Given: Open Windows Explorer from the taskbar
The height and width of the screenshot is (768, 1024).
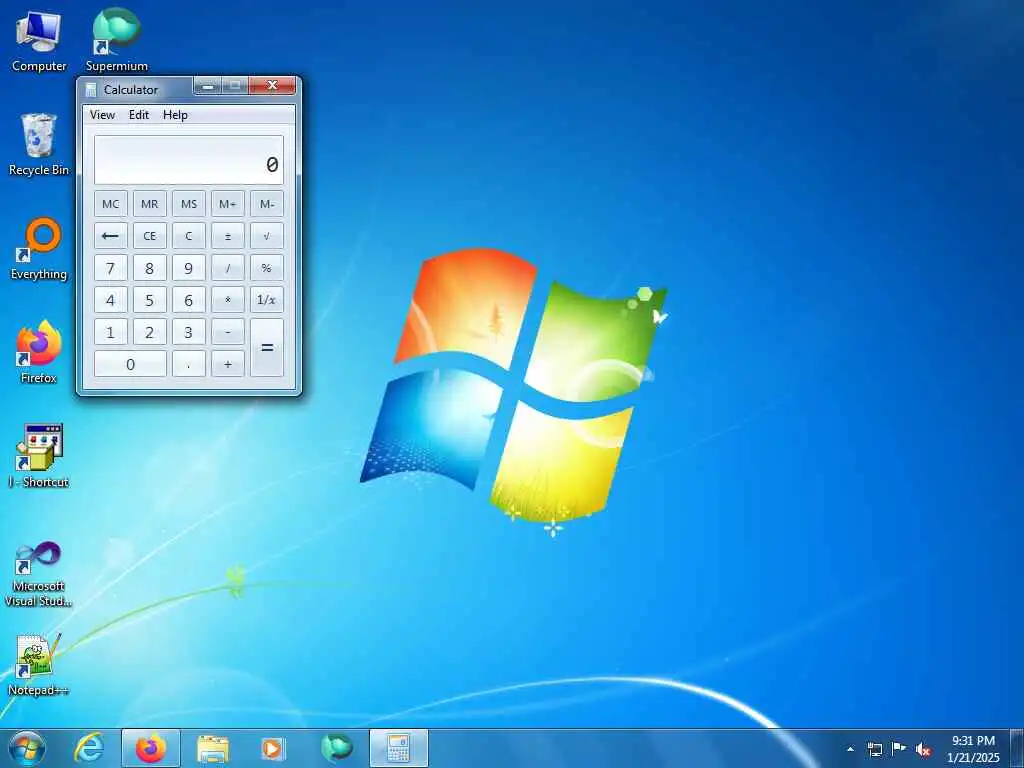Looking at the screenshot, I should point(213,748).
